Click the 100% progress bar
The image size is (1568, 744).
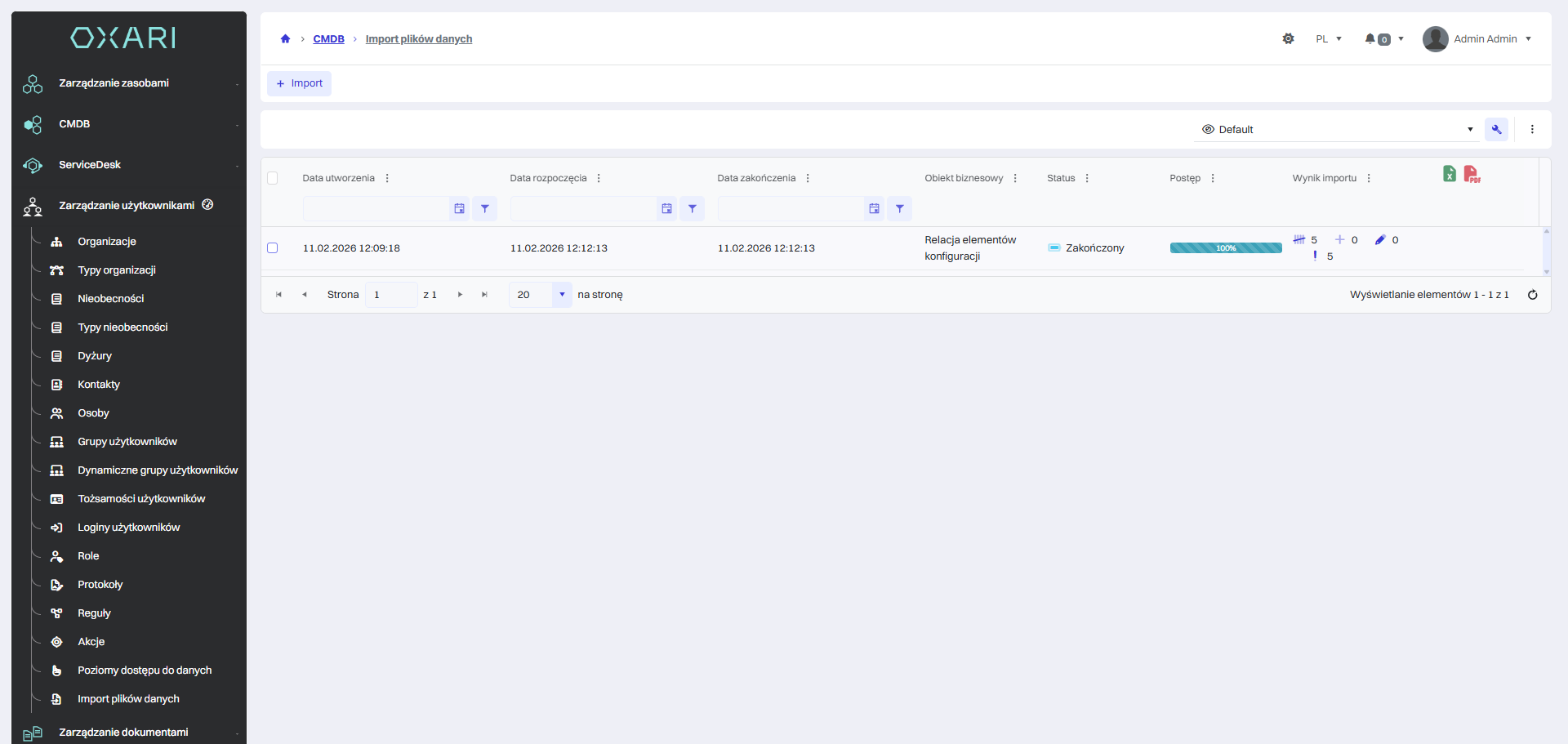[x=1225, y=248]
